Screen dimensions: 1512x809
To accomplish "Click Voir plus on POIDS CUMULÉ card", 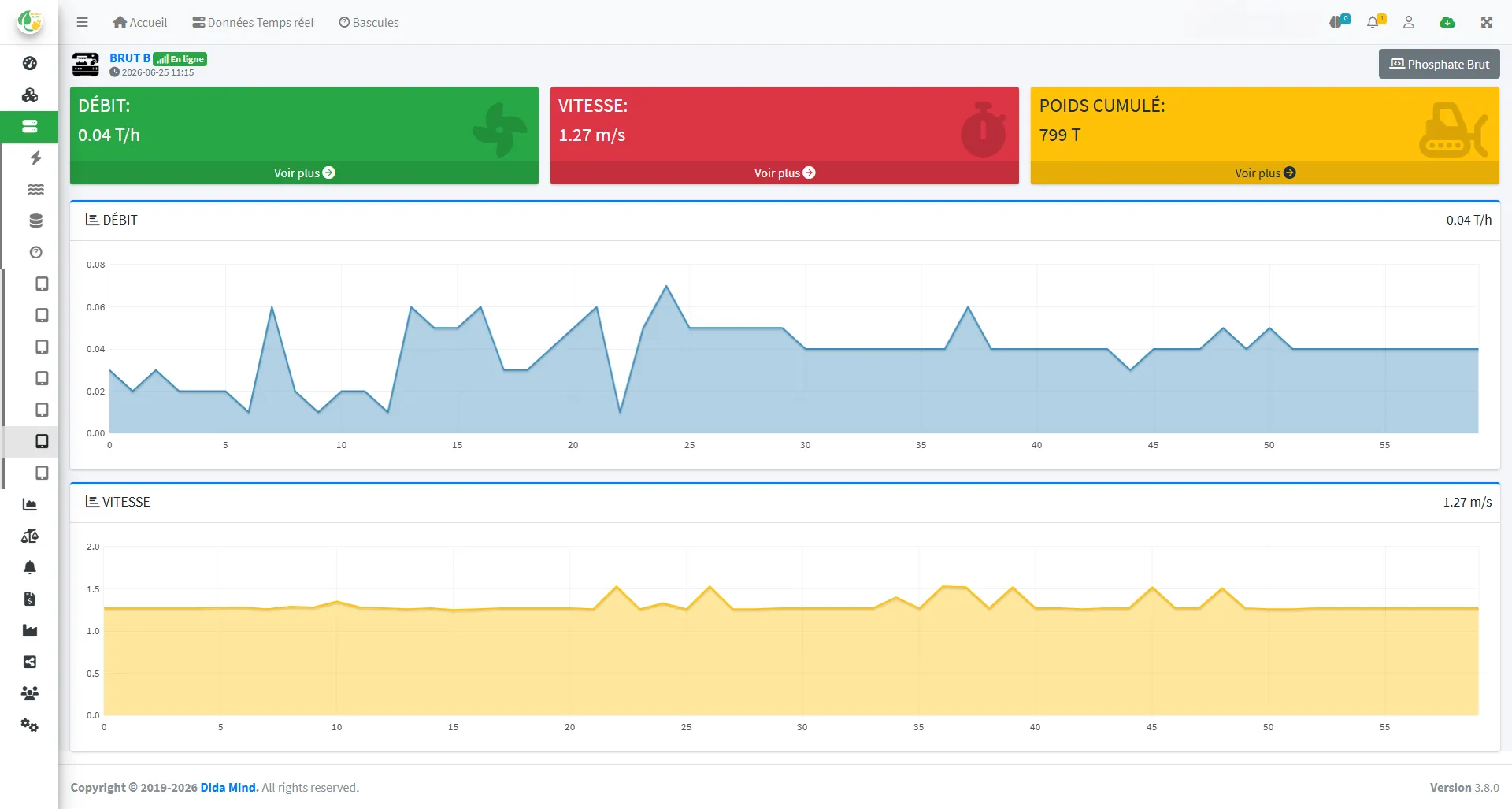I will tap(1265, 173).
